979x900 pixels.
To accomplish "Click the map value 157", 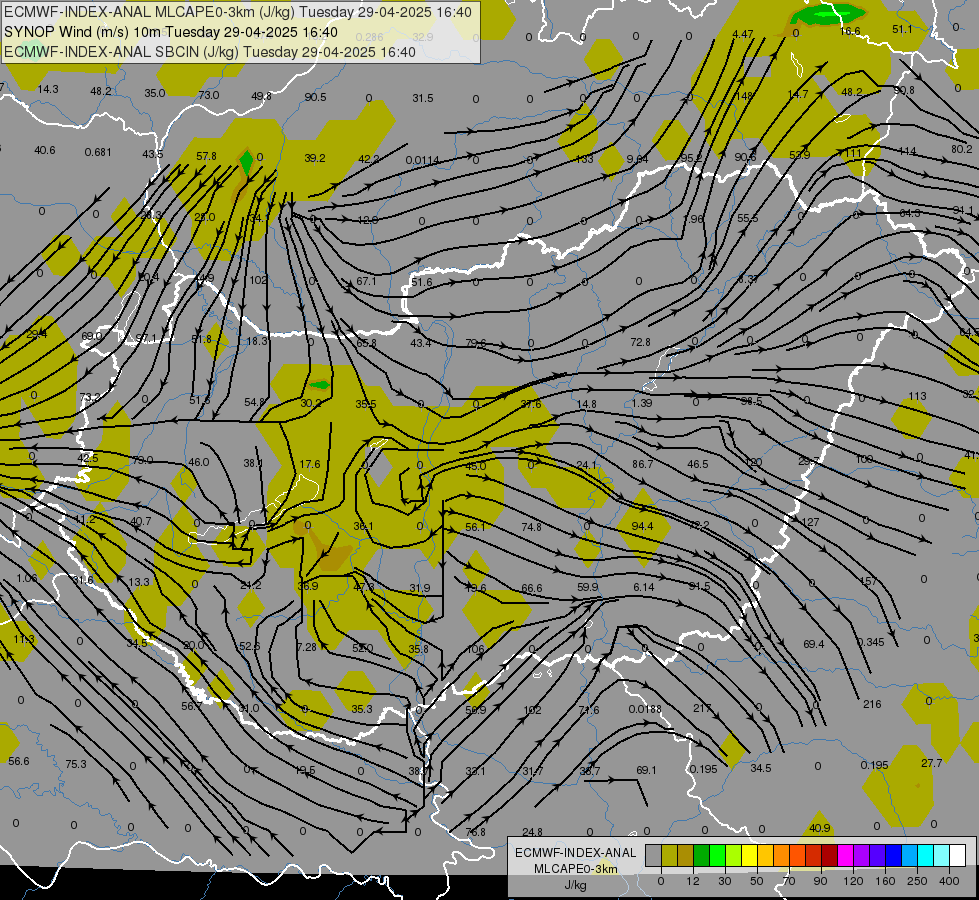I will pyautogui.click(x=868, y=581).
